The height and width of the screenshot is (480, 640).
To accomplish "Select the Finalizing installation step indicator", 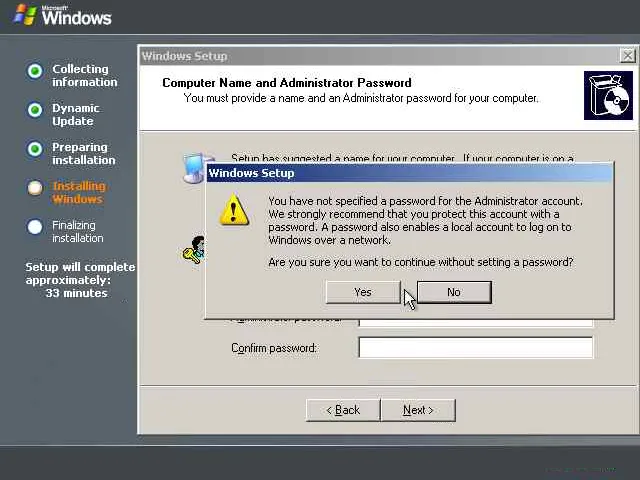I will [35, 227].
